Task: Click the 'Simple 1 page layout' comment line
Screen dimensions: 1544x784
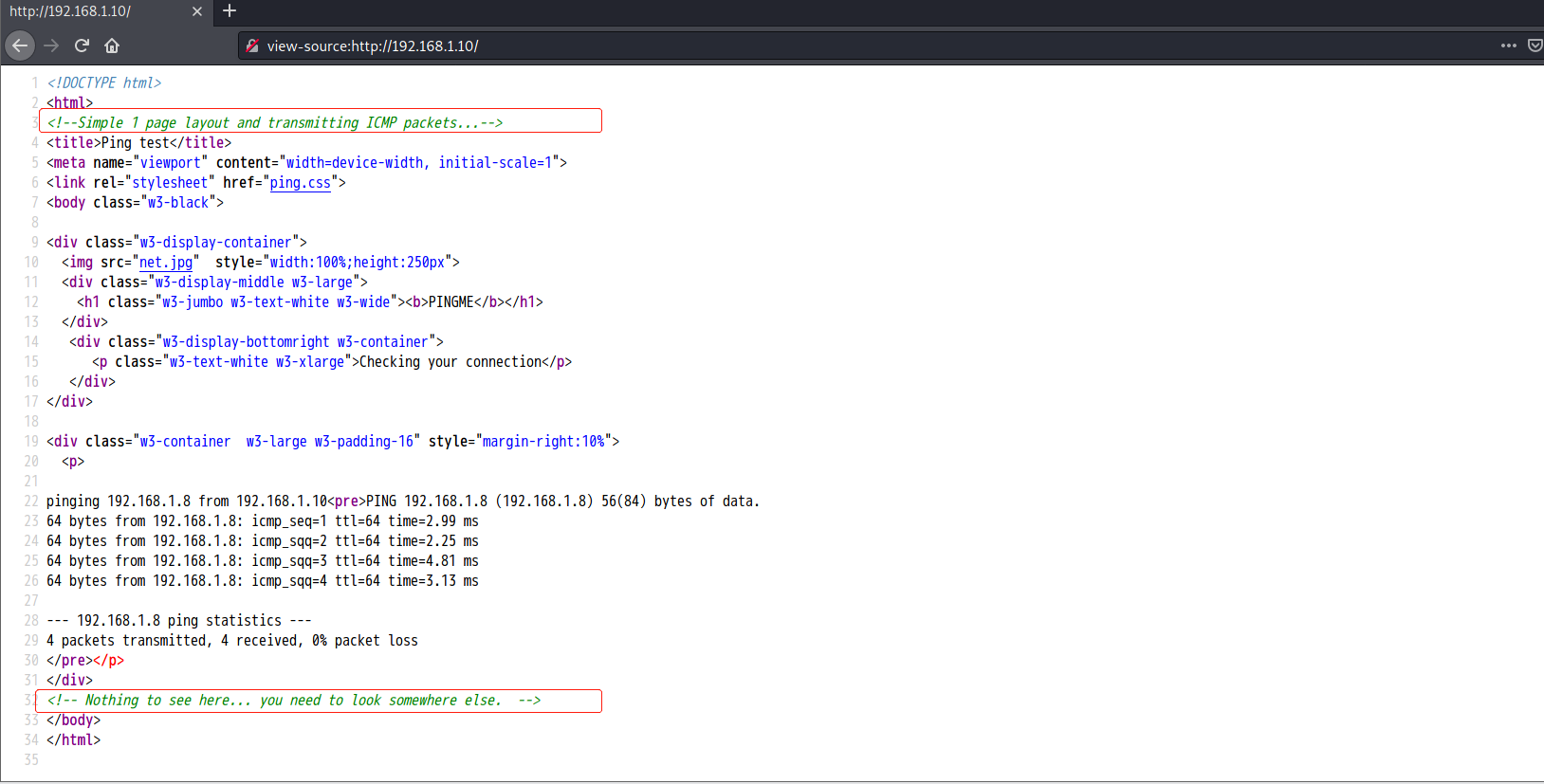Action: pos(275,123)
